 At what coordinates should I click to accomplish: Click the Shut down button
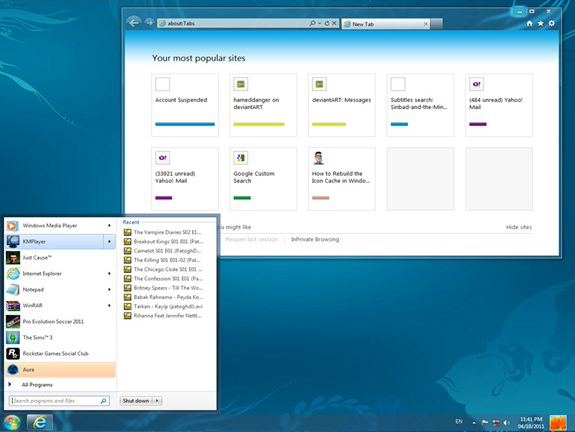[136, 401]
